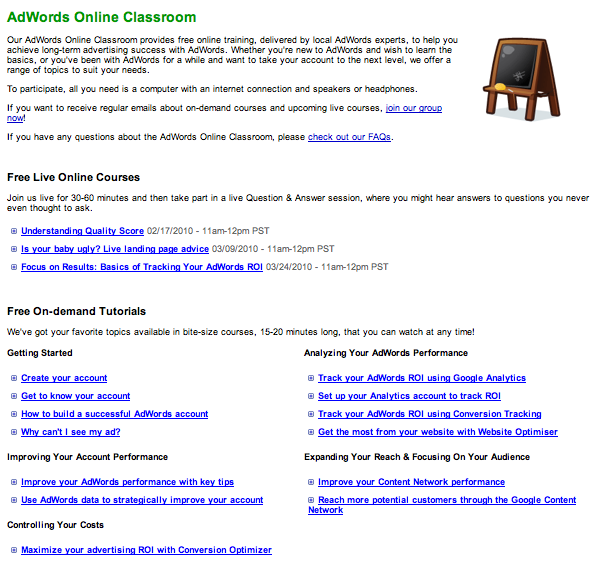594x568 pixels.
Task: Open Is your baby ugly landing page advice link
Action: pos(115,249)
